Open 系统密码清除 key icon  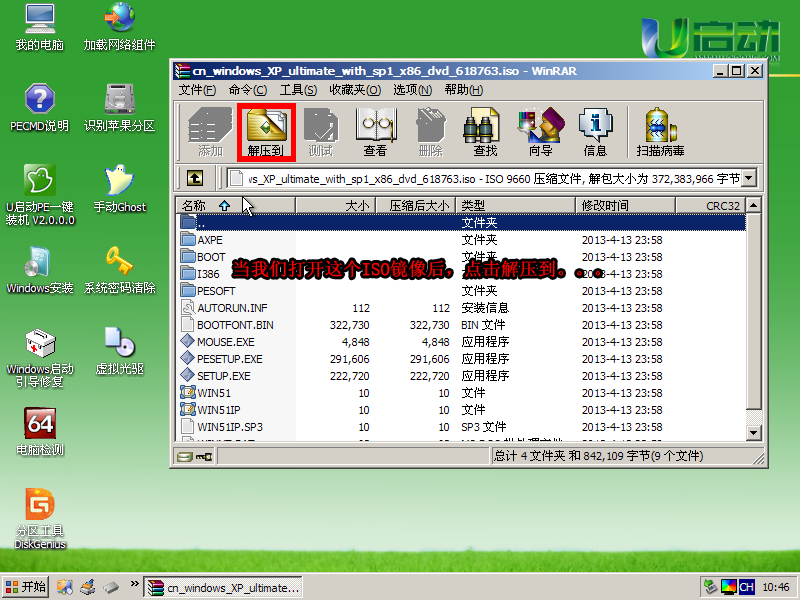pos(119,270)
